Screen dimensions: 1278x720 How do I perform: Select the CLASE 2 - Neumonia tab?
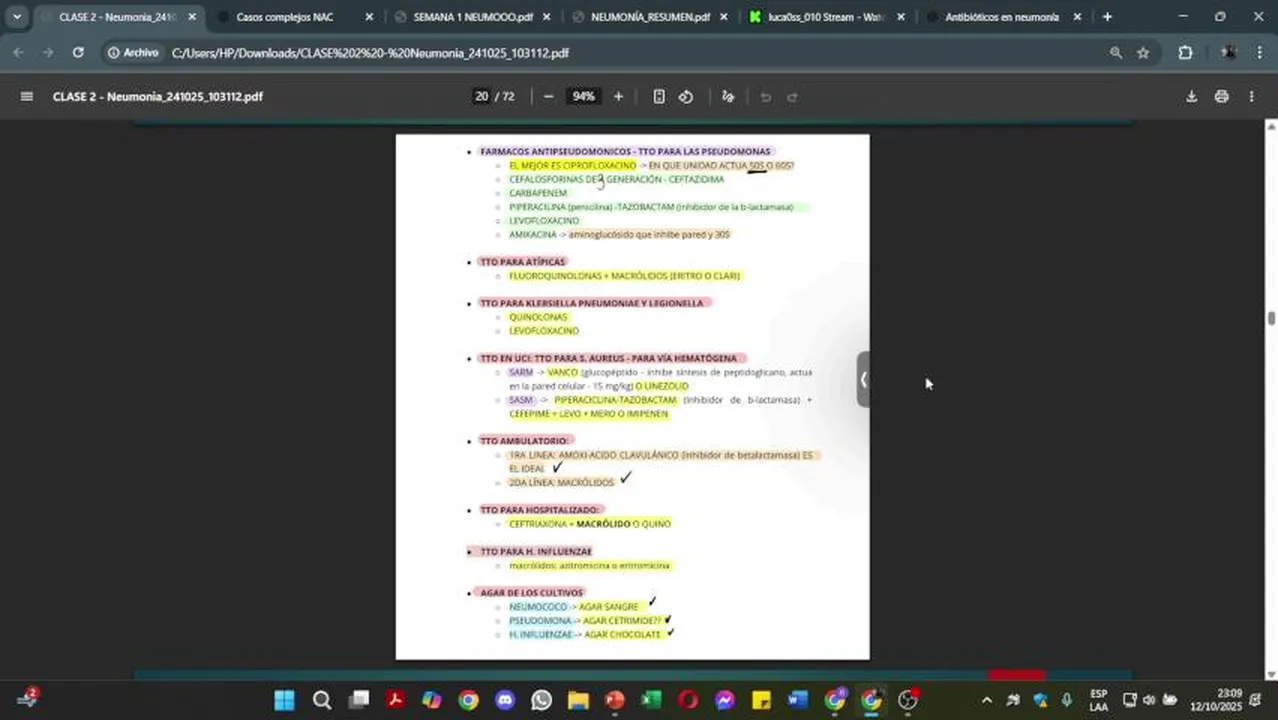[x=117, y=17]
